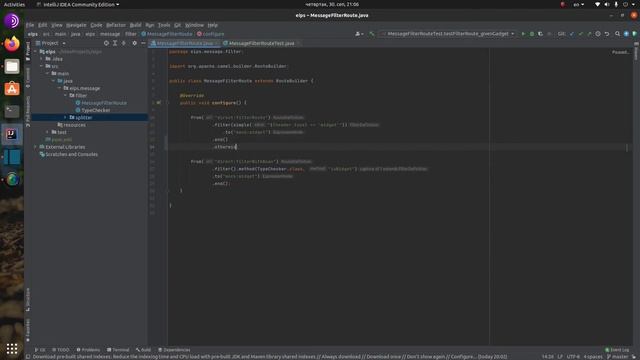The image size is (640, 360).
Task: Click the Git rollback arrow
Action: [x=607, y=34]
